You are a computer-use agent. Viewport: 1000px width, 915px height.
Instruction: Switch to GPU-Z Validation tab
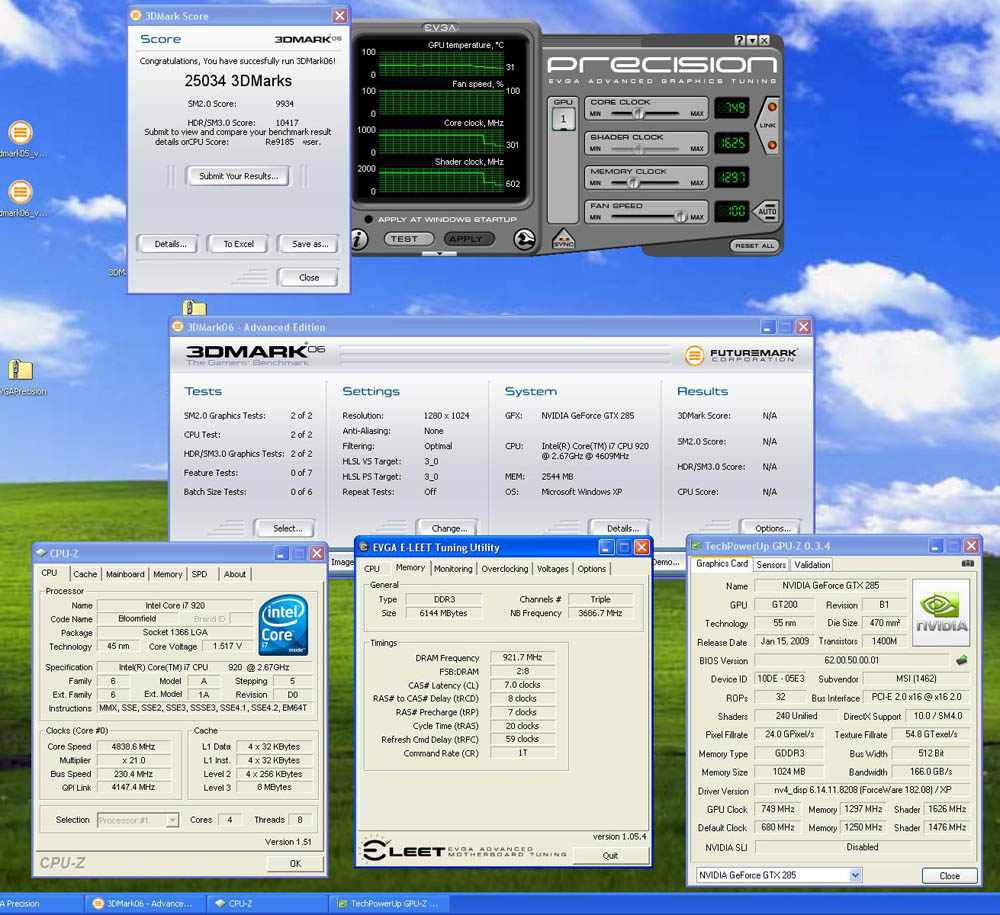[812, 564]
